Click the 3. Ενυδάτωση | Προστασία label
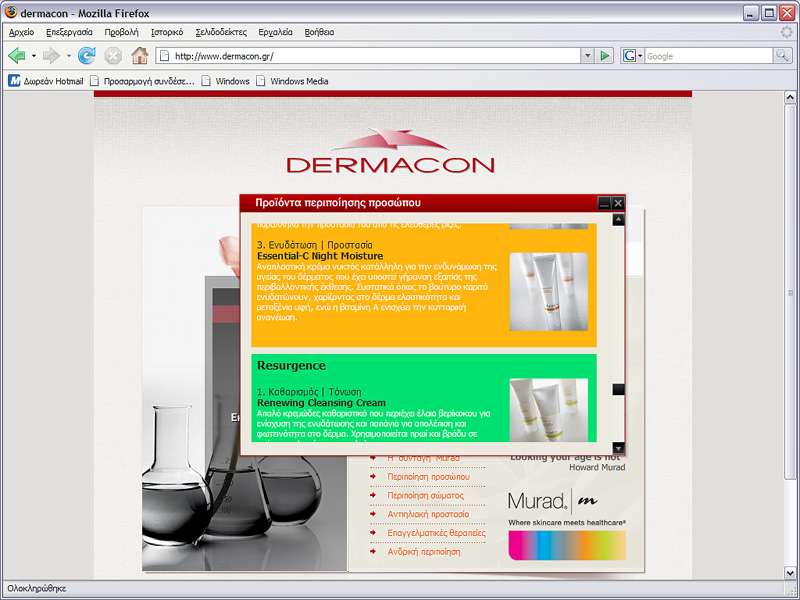Screen dimensions: 800x600 (315, 245)
